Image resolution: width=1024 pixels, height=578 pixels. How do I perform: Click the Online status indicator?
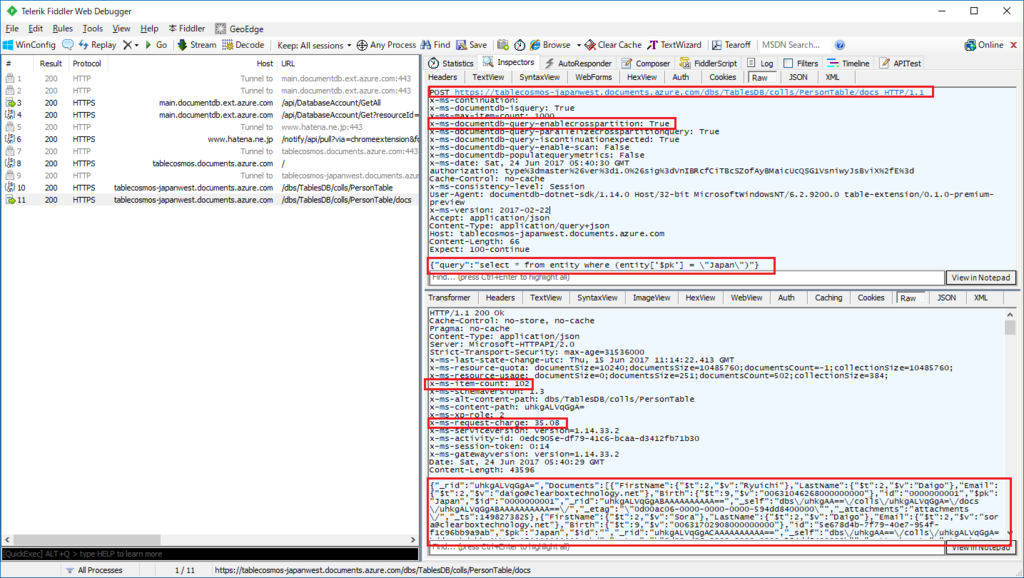984,45
